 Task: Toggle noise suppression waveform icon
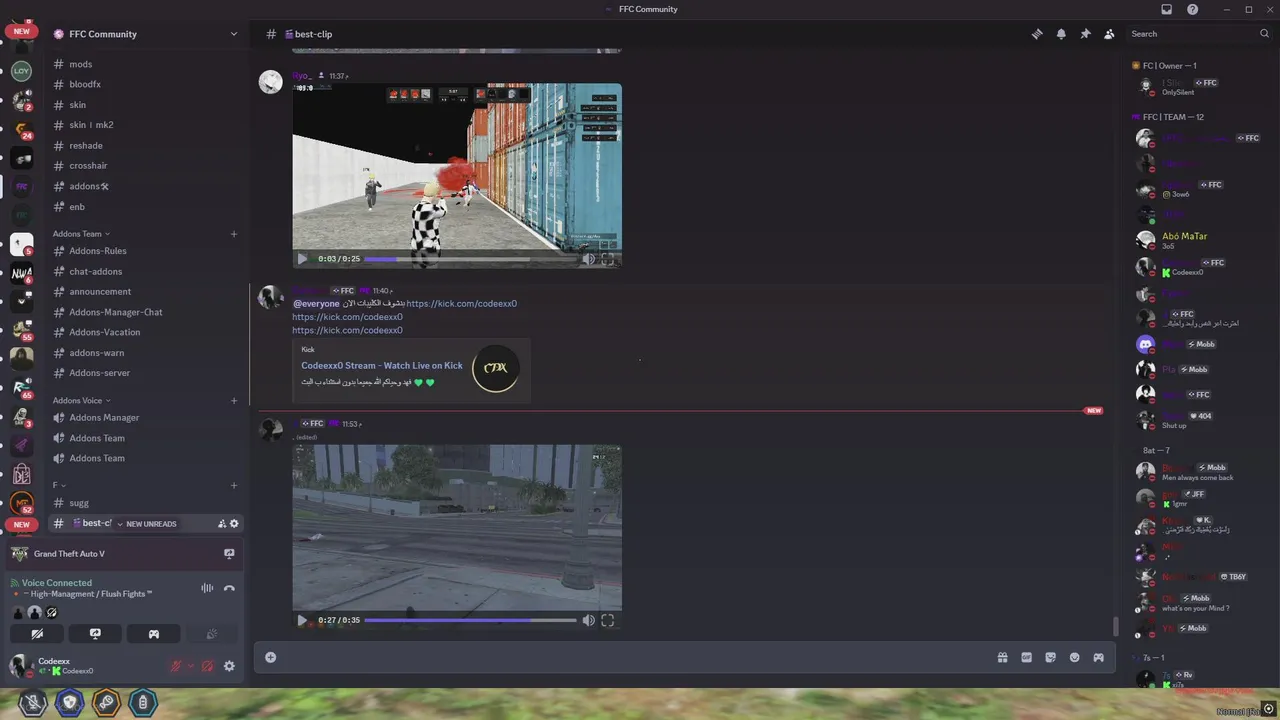click(207, 588)
